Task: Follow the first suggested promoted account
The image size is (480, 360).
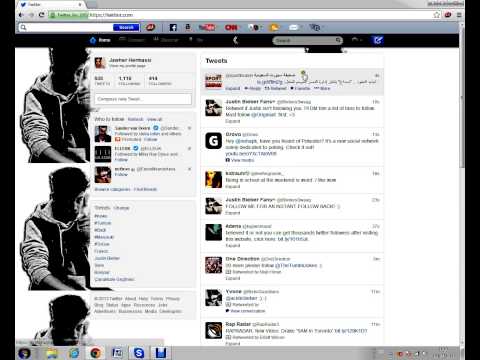Action: [151, 139]
